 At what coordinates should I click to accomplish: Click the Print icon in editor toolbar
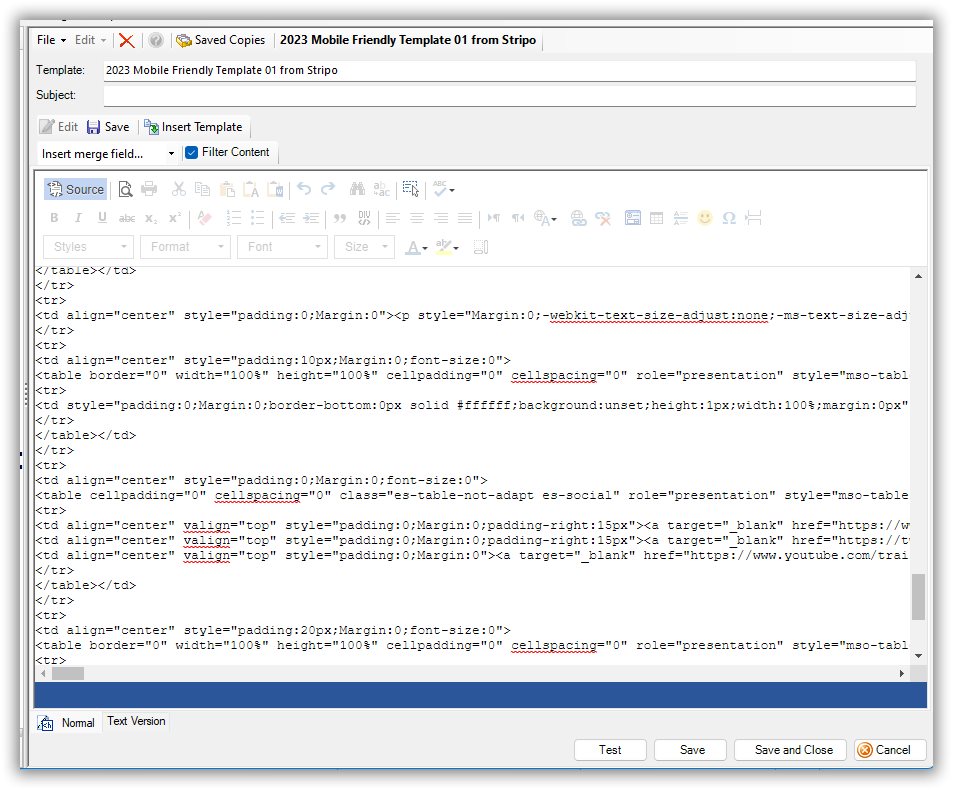click(149, 190)
